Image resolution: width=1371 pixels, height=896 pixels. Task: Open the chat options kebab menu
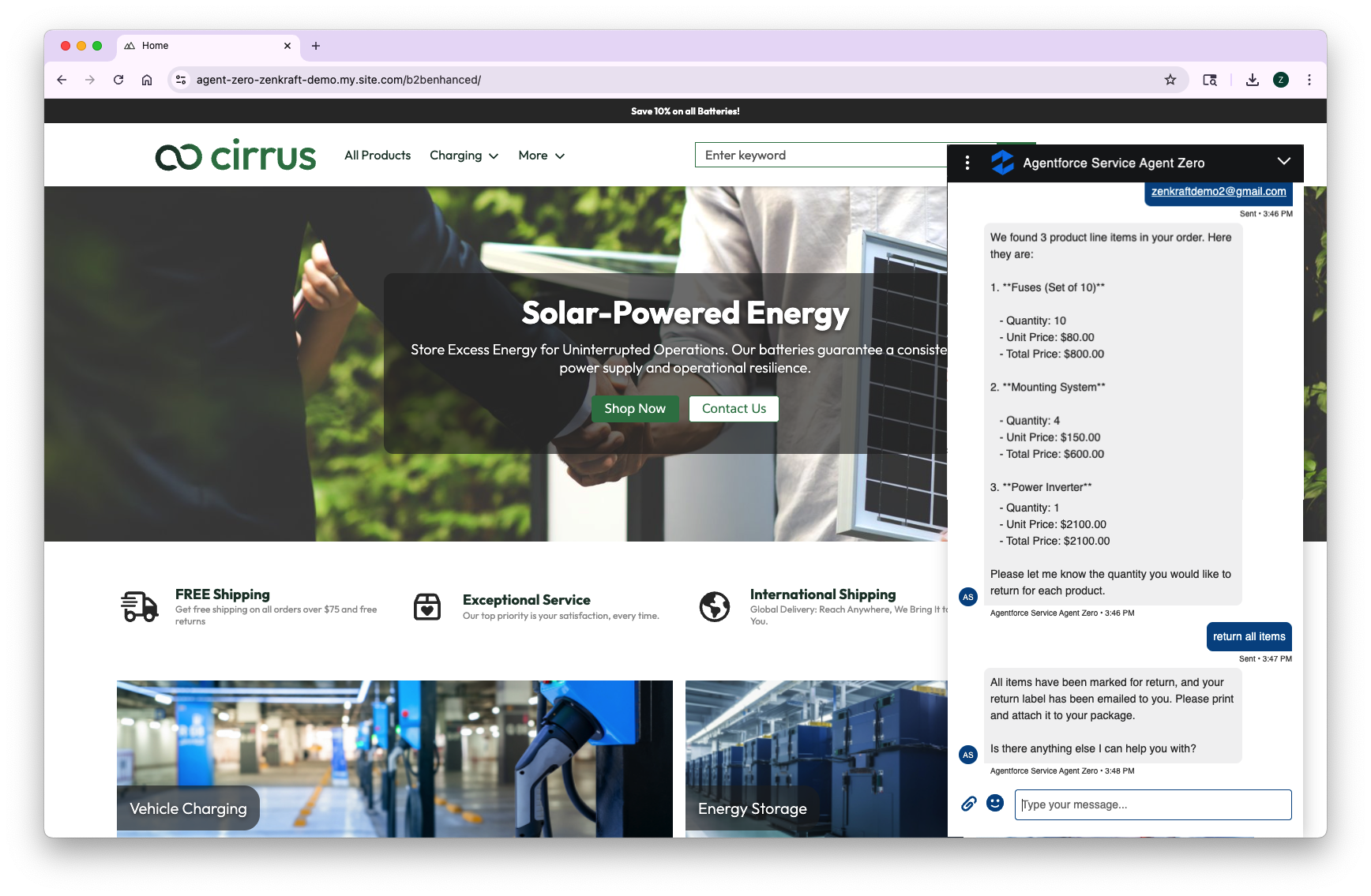point(967,163)
